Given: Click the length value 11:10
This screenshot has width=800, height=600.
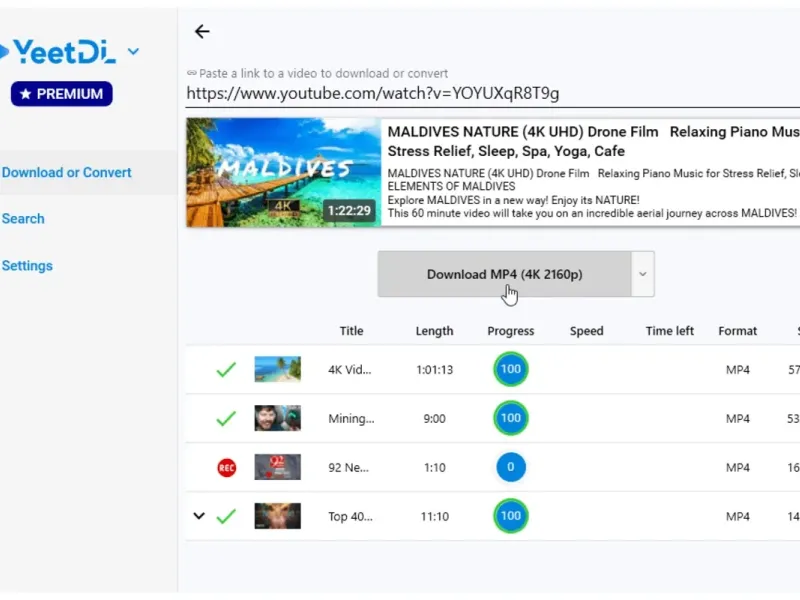Looking at the screenshot, I should point(435,517).
